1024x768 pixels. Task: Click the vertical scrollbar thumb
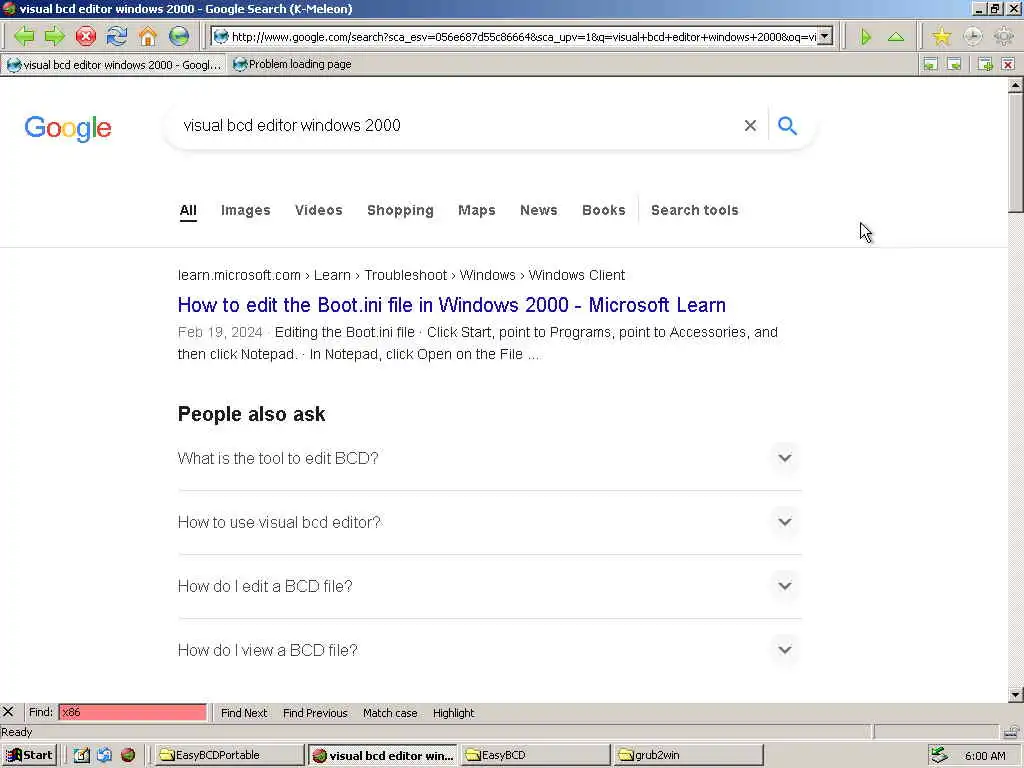coord(1016,152)
